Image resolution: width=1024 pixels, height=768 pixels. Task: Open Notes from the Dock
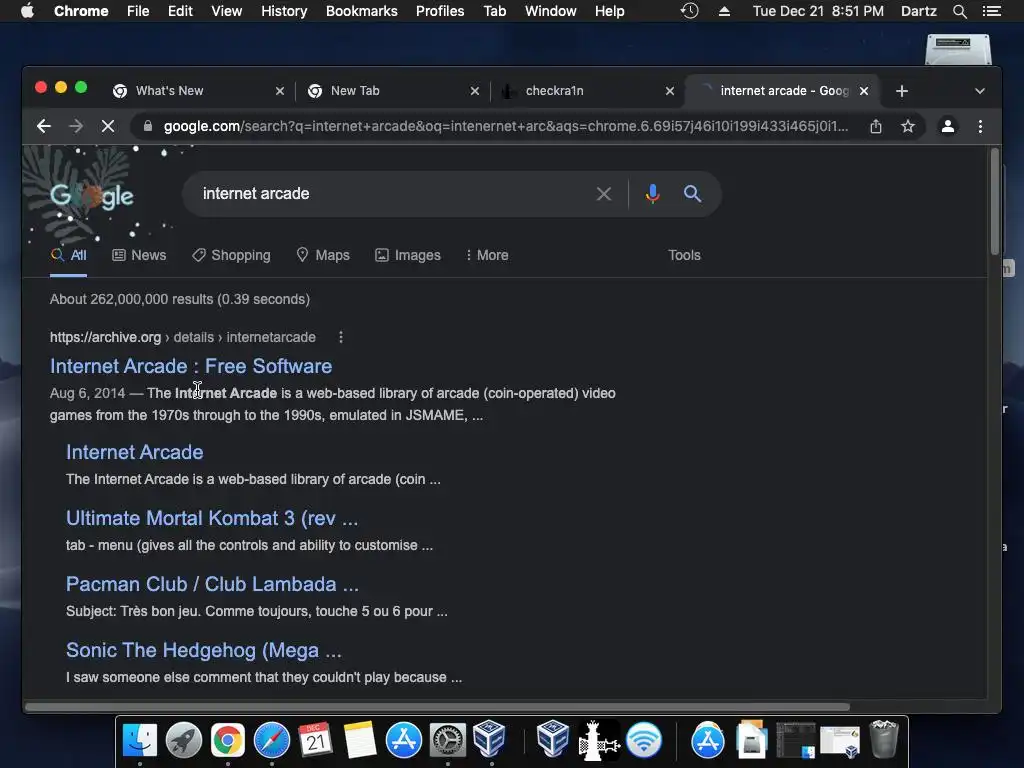(360, 741)
